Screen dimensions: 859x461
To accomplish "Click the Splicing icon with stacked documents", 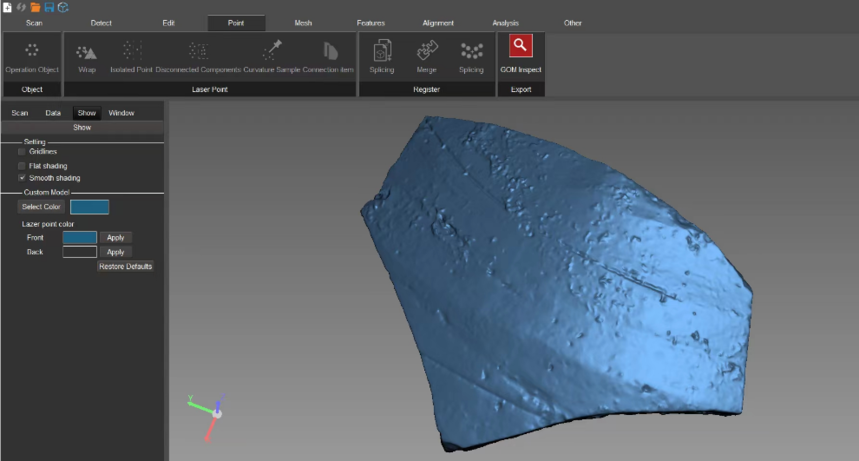I will click(x=382, y=57).
